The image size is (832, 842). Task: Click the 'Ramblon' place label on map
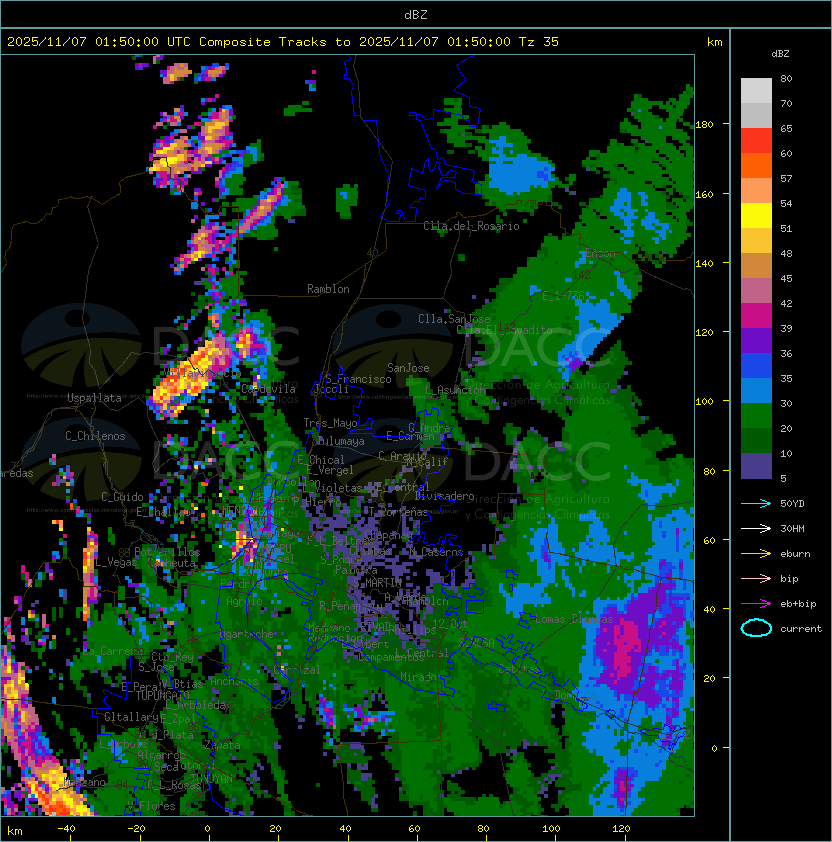point(328,289)
